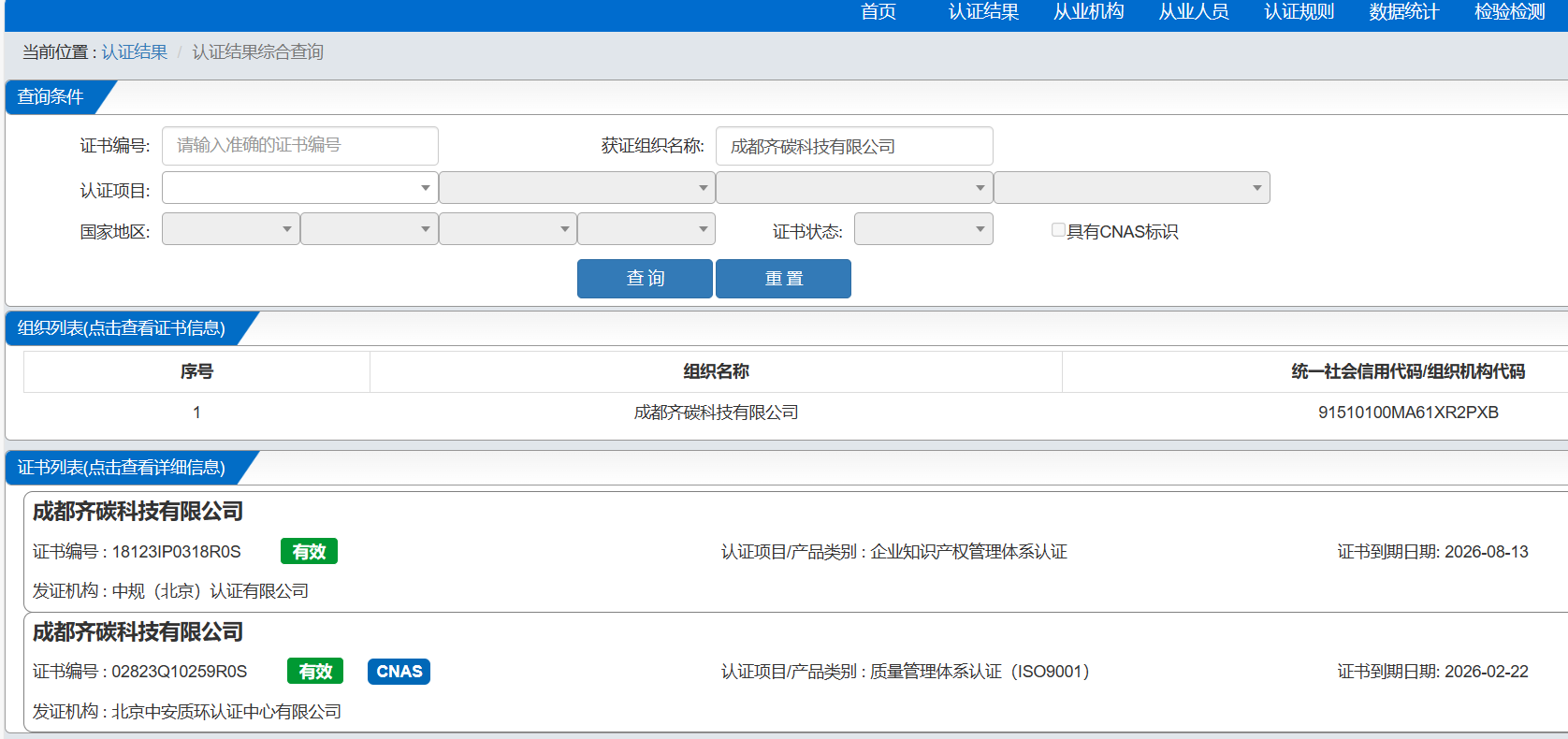Expand the second 国家地区 dropdown

tap(370, 229)
